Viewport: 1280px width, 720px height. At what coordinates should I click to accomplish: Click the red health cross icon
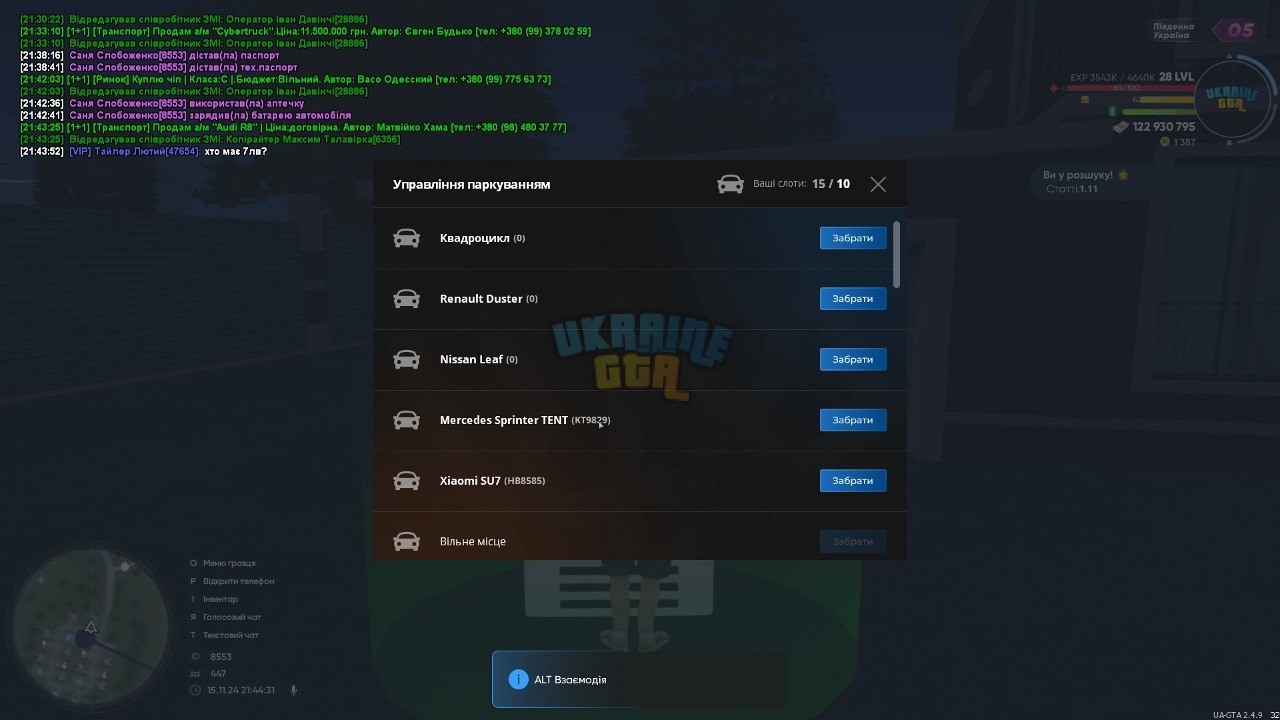click(1054, 88)
